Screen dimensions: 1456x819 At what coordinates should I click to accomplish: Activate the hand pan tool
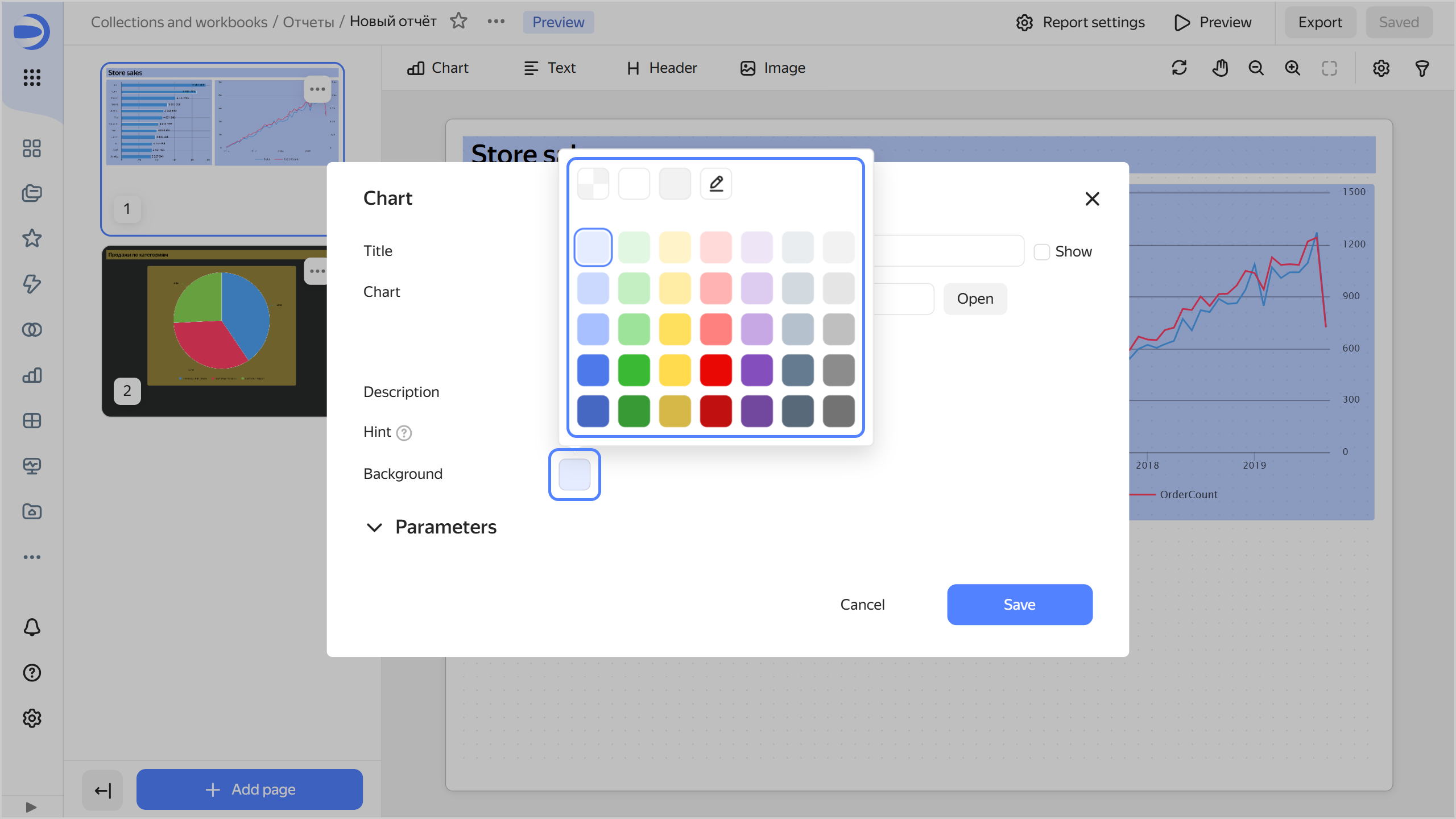(1219, 68)
